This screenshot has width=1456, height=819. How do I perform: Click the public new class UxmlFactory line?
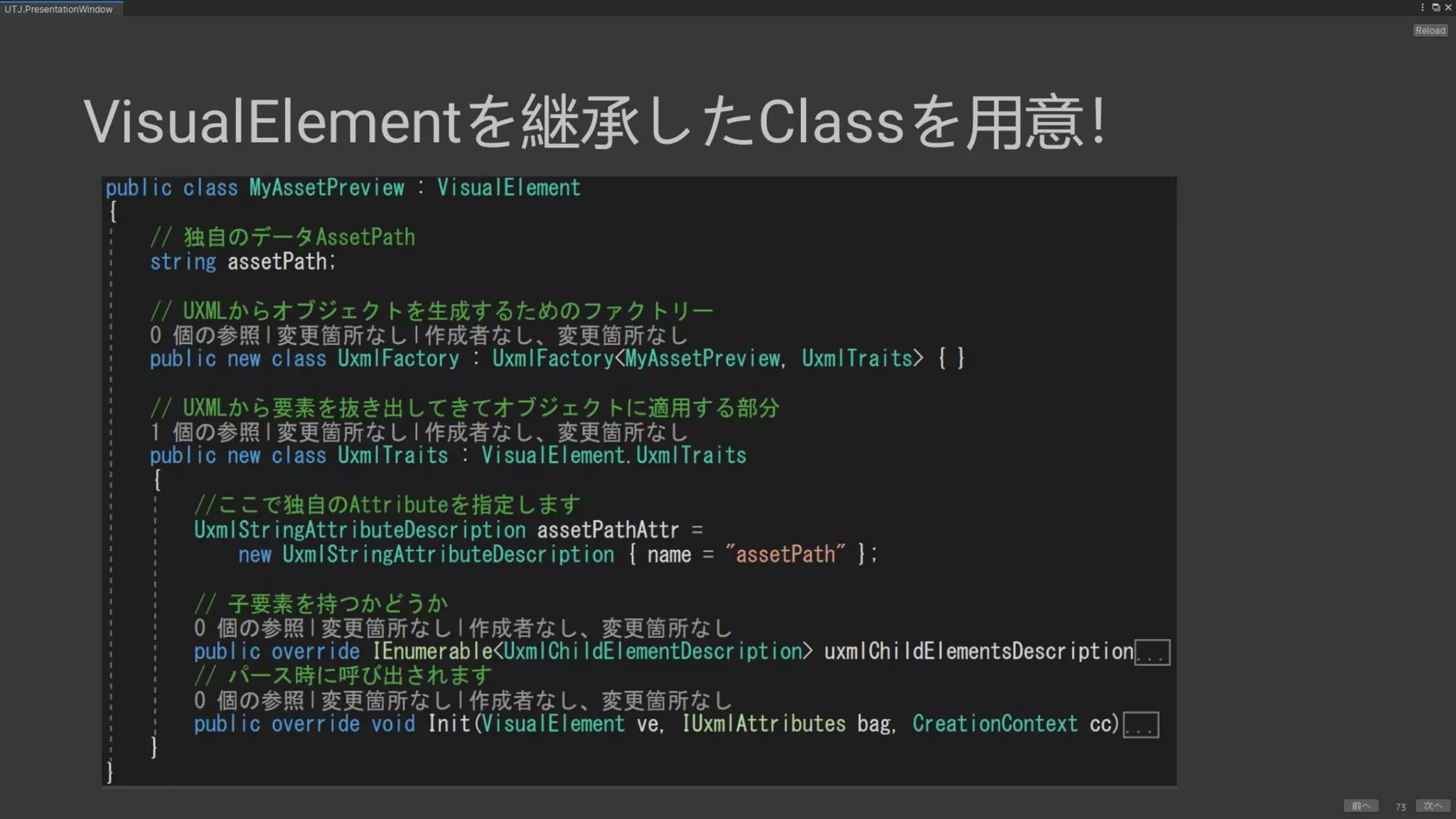pyautogui.click(x=557, y=358)
